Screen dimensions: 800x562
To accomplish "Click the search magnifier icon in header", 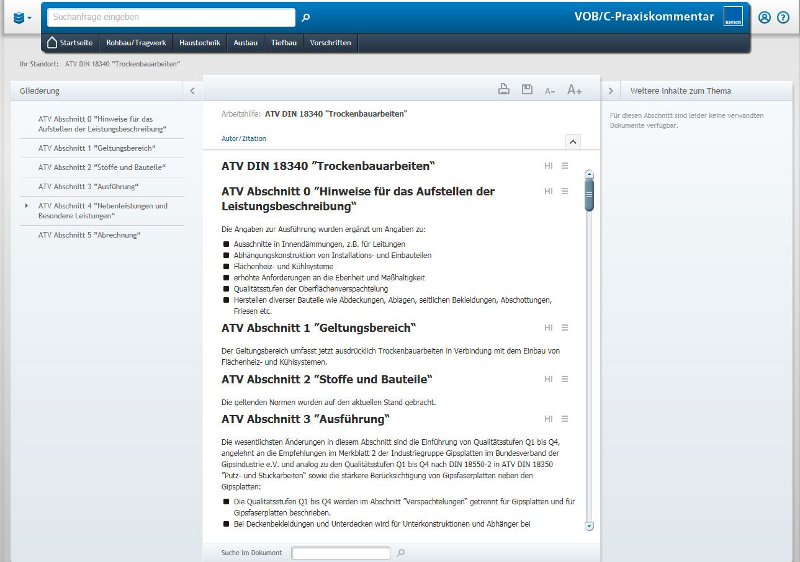I will [306, 17].
